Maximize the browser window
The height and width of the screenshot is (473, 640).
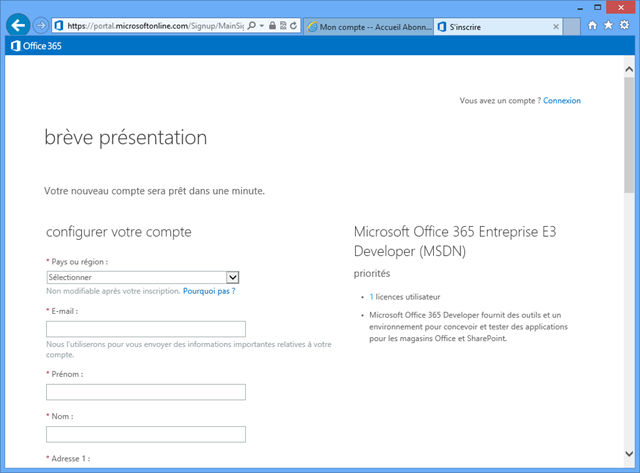598,7
